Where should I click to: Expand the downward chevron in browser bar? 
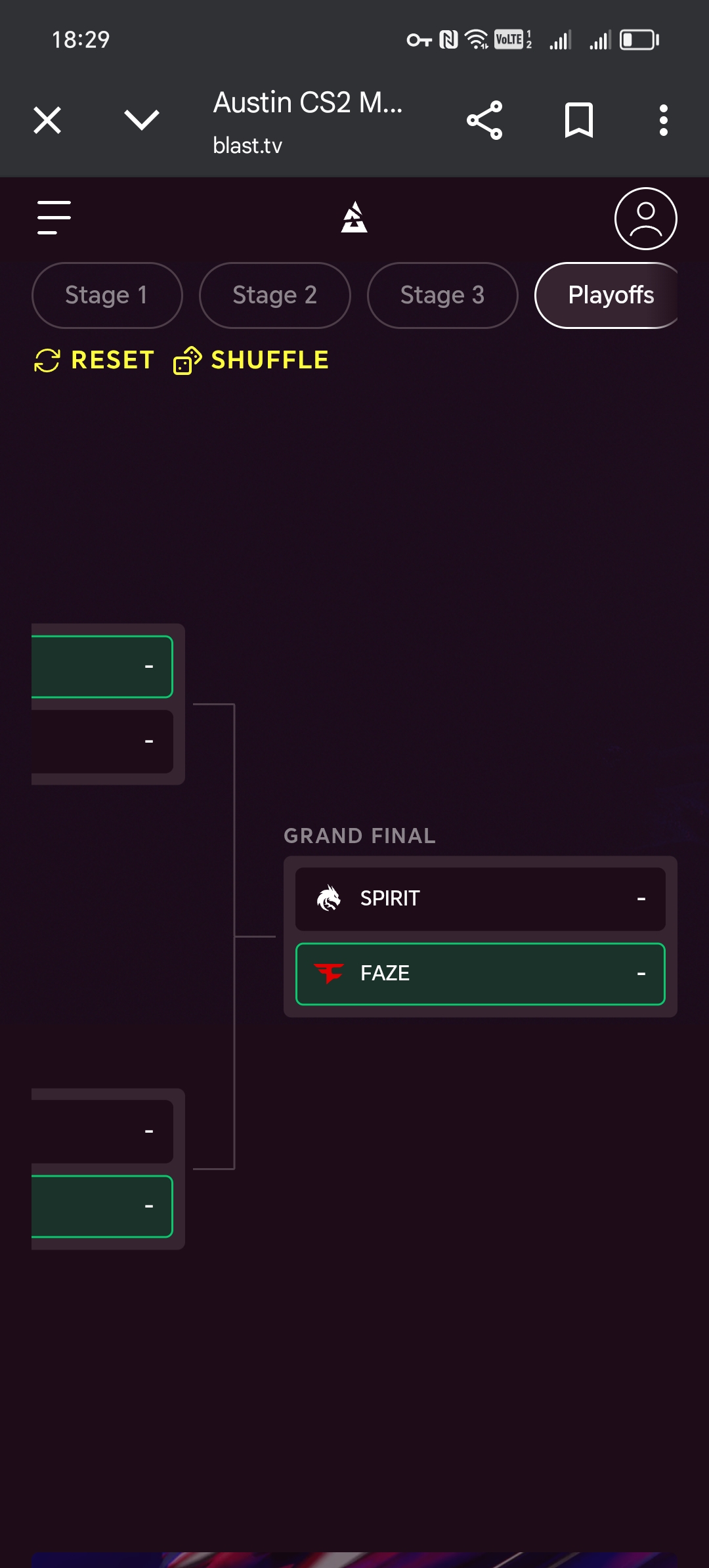(142, 120)
